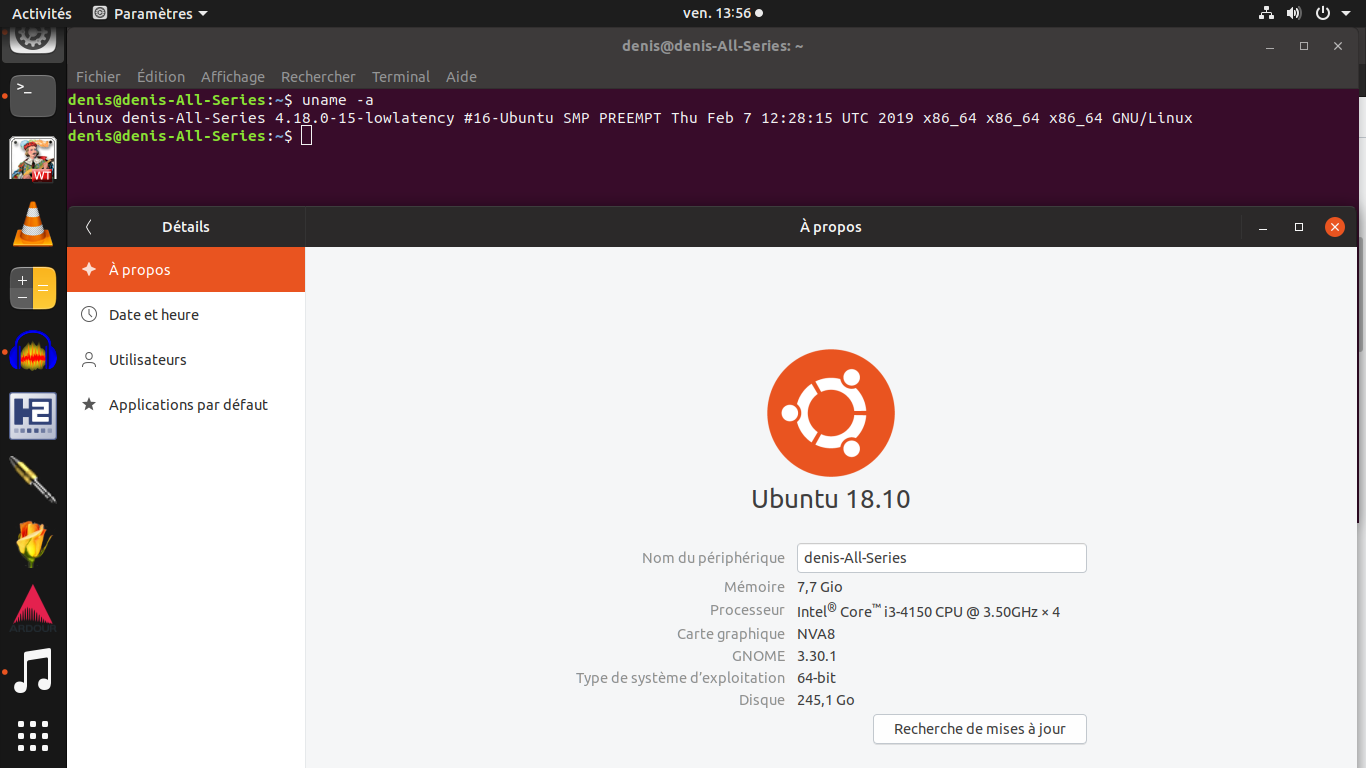1366x768 pixels.
Task: Open the Rechercher menu in Terminal
Action: point(318,77)
